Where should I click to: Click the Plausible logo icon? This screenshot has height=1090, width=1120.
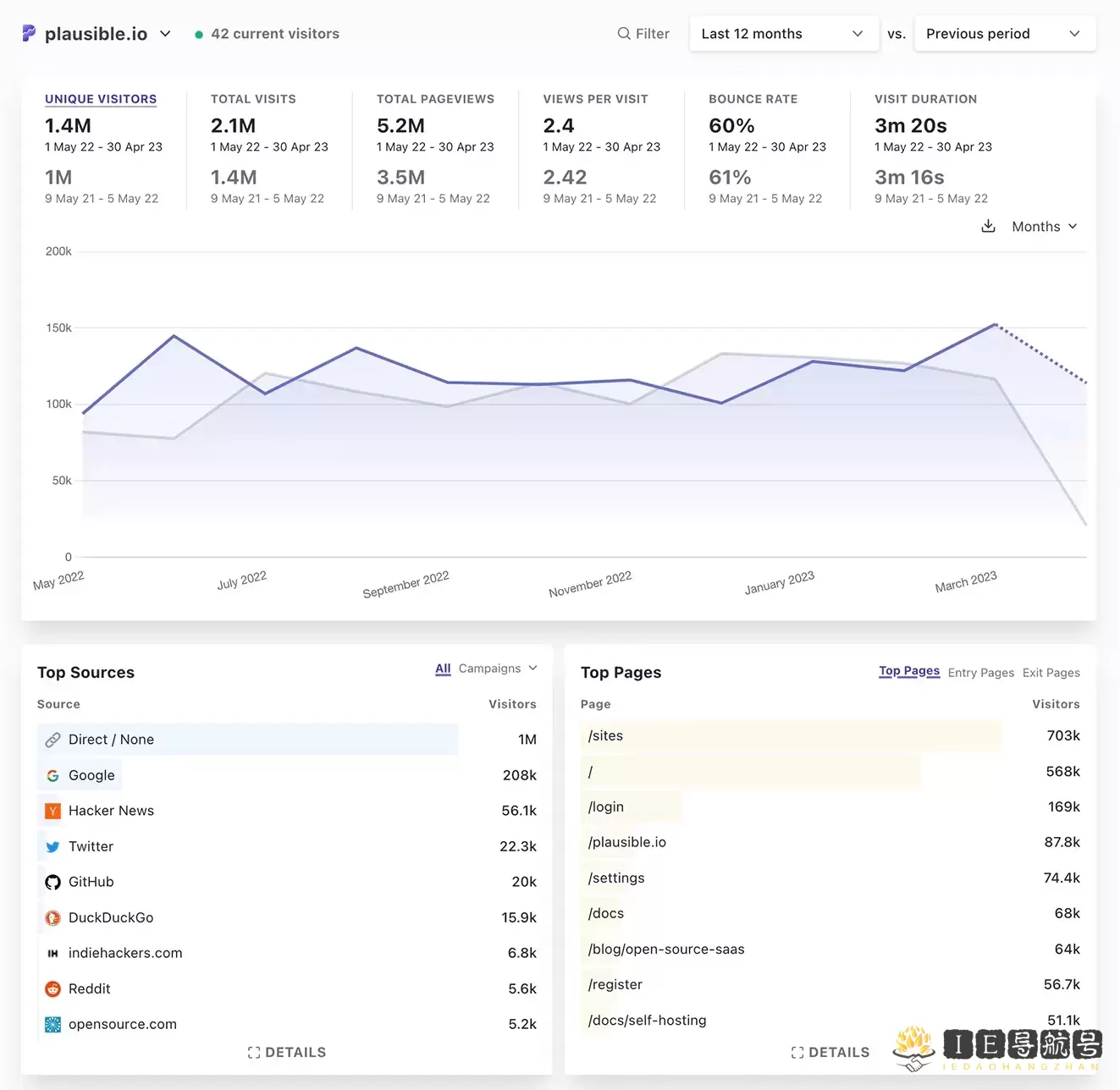coord(29,33)
